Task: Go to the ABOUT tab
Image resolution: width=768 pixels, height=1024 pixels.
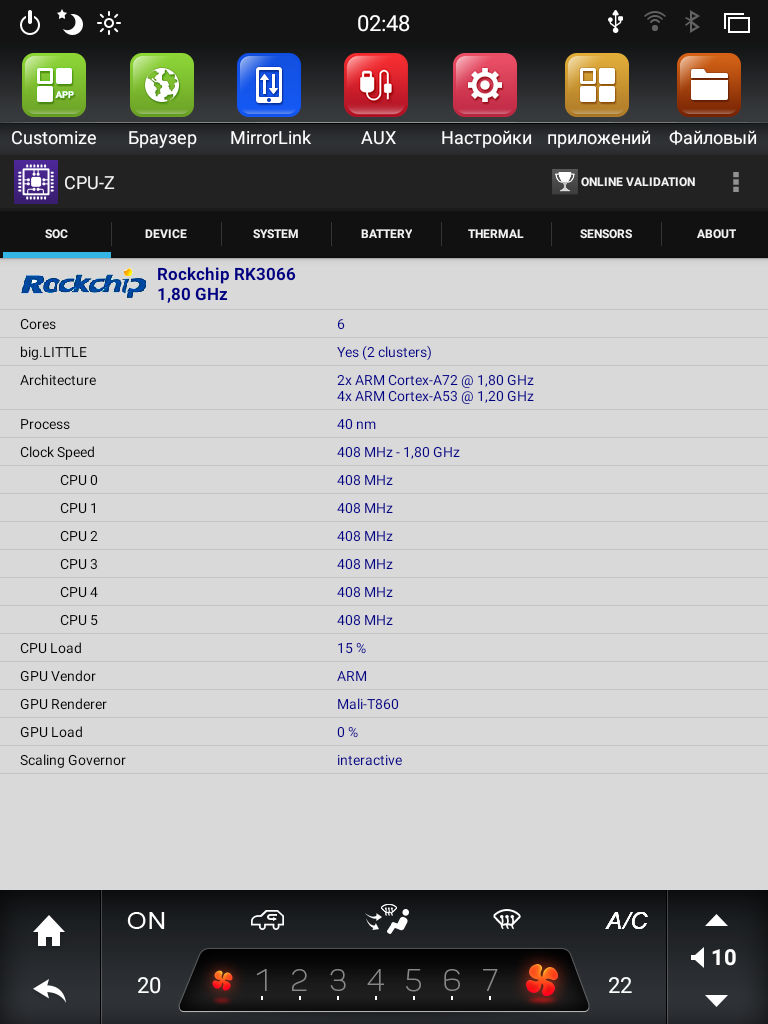Action: point(716,234)
